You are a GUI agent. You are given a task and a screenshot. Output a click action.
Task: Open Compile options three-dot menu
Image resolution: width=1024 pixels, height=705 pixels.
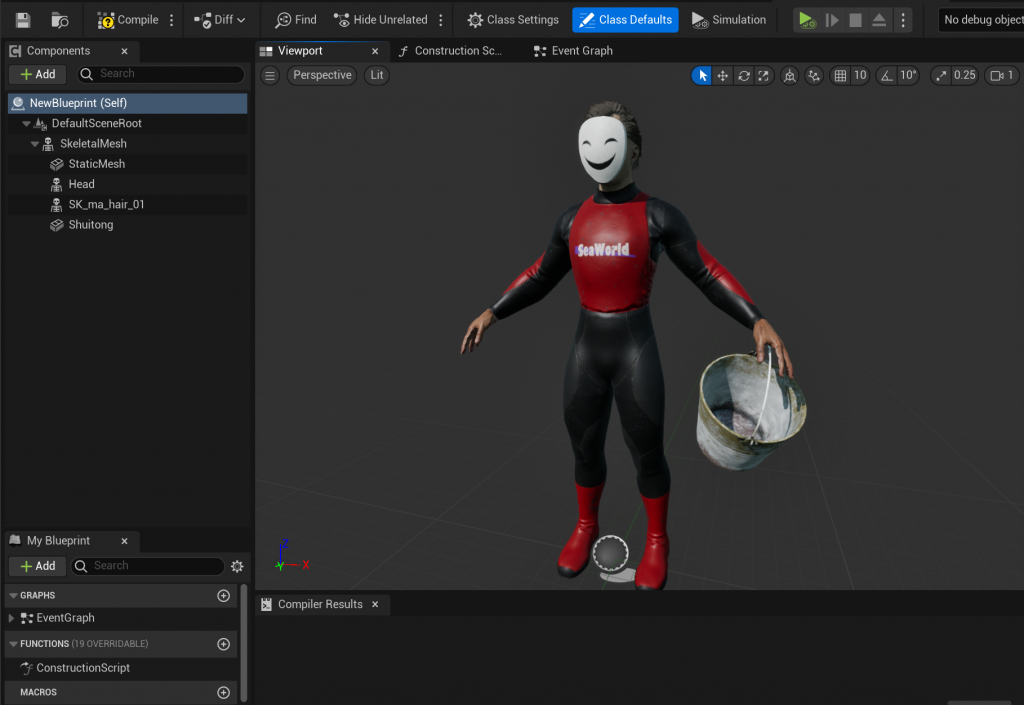tap(172, 20)
